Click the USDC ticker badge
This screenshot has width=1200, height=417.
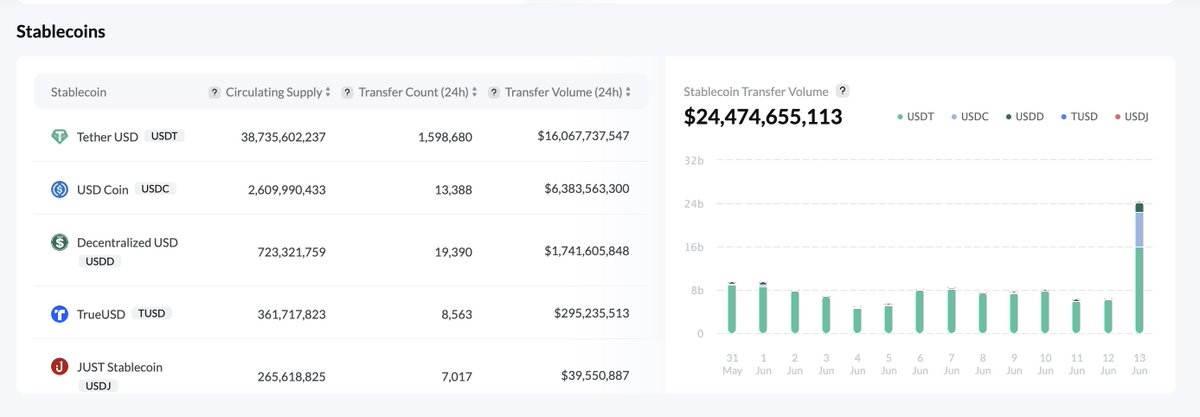pyautogui.click(x=156, y=188)
